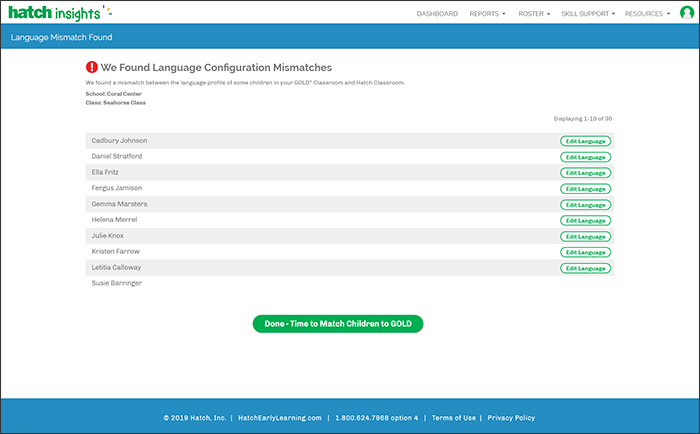Select the Ella Fritz name text
The width and height of the screenshot is (700, 434).
tap(105, 172)
